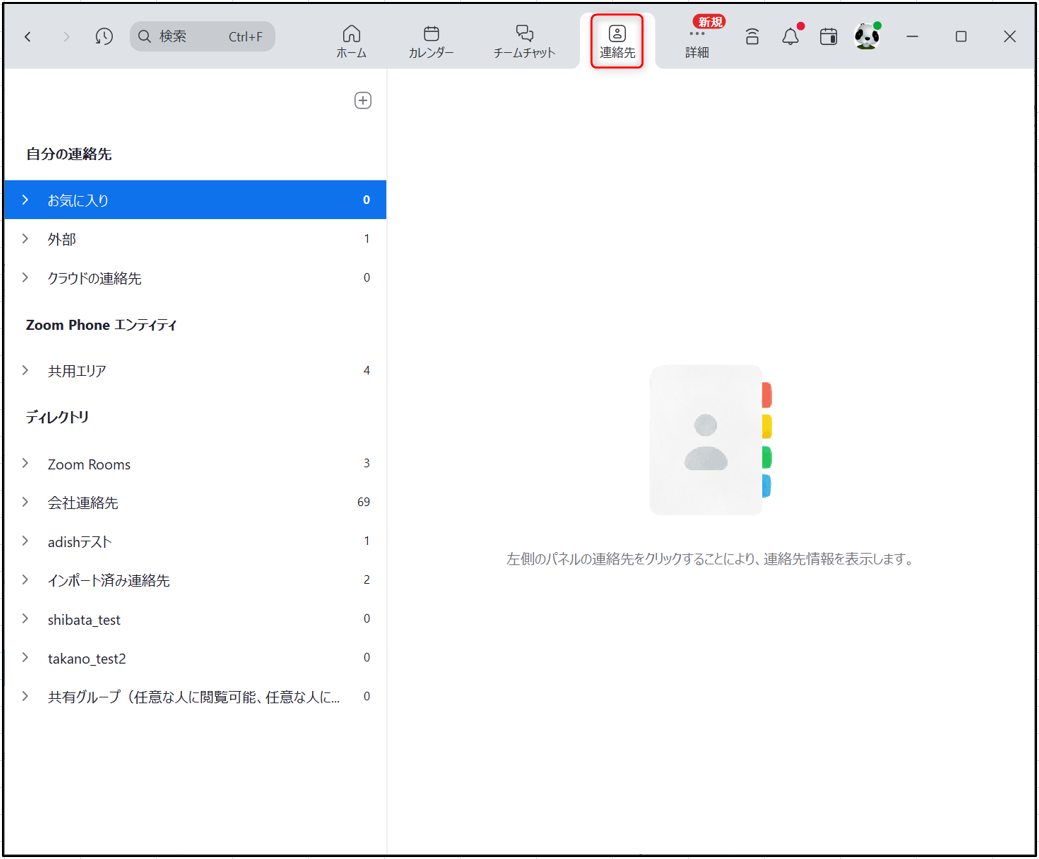
Task: Select the インポート済み連絡先 group
Action: (108, 580)
